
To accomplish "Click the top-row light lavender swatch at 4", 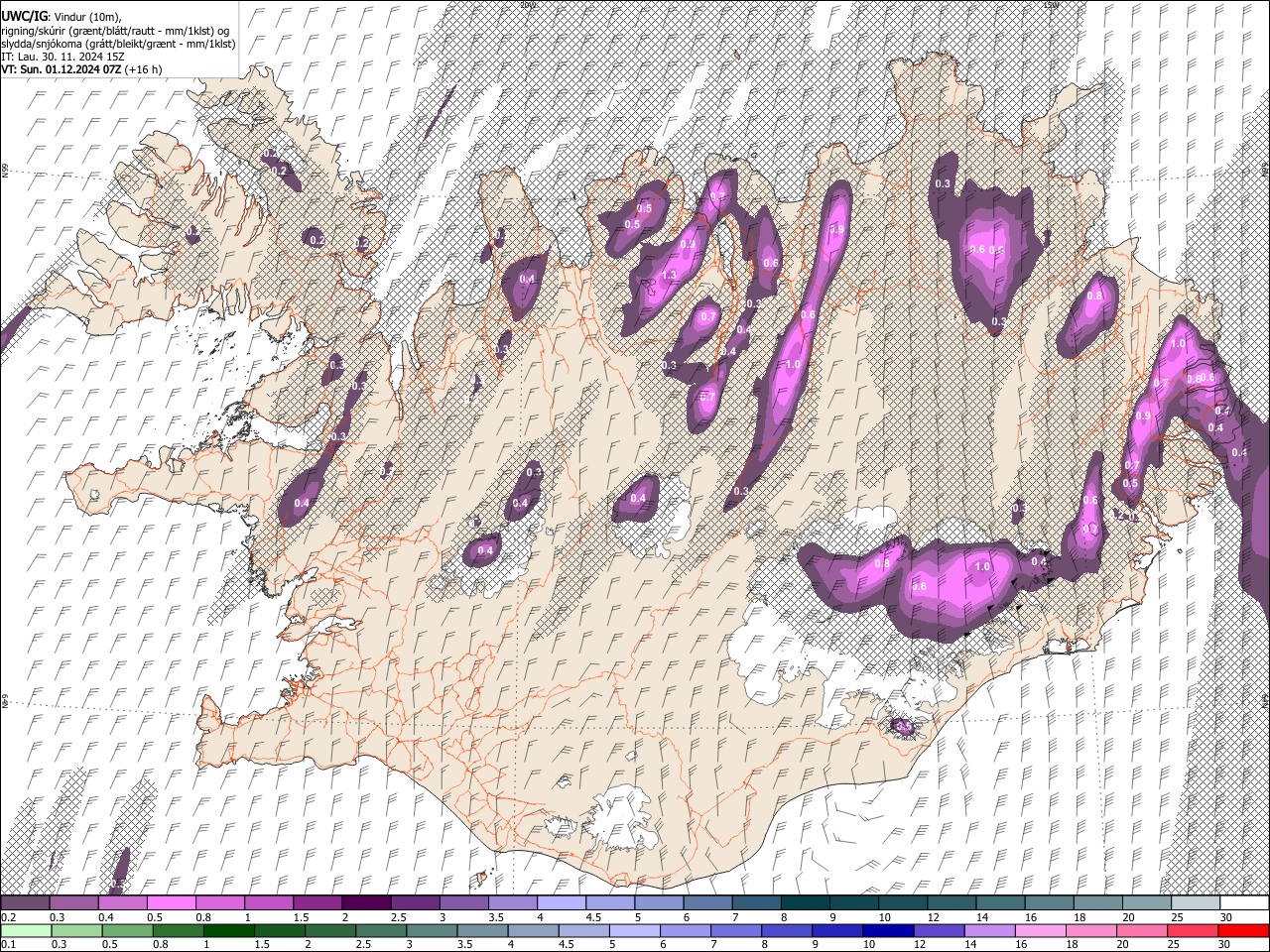I will click(561, 903).
